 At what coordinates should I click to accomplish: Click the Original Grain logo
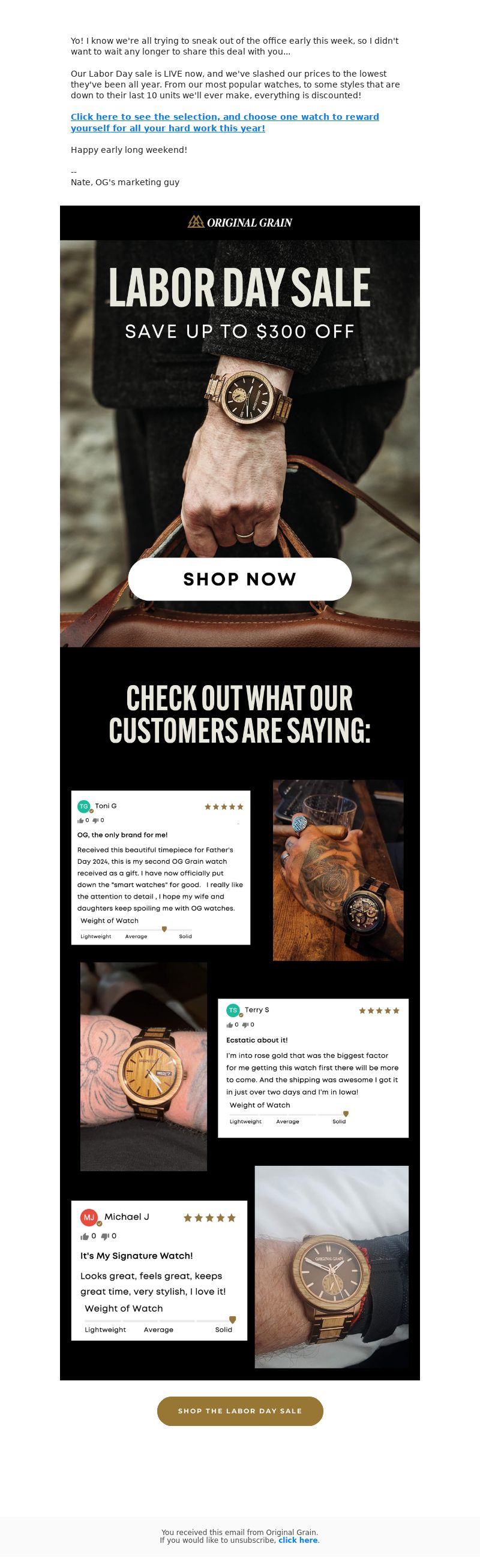tap(239, 222)
